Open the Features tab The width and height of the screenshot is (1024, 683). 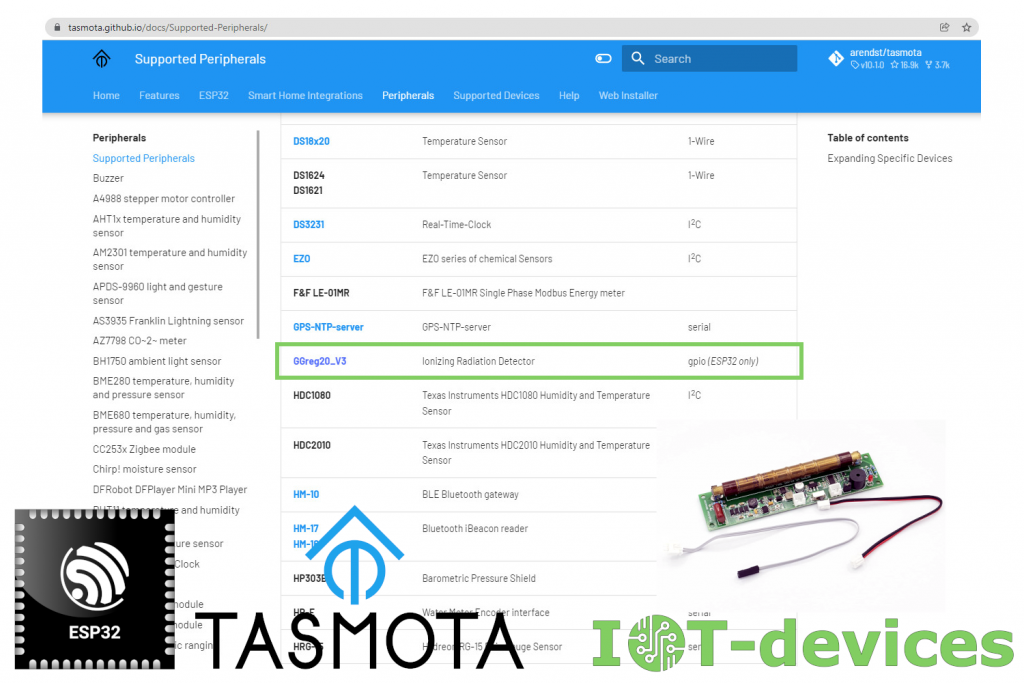(x=159, y=95)
